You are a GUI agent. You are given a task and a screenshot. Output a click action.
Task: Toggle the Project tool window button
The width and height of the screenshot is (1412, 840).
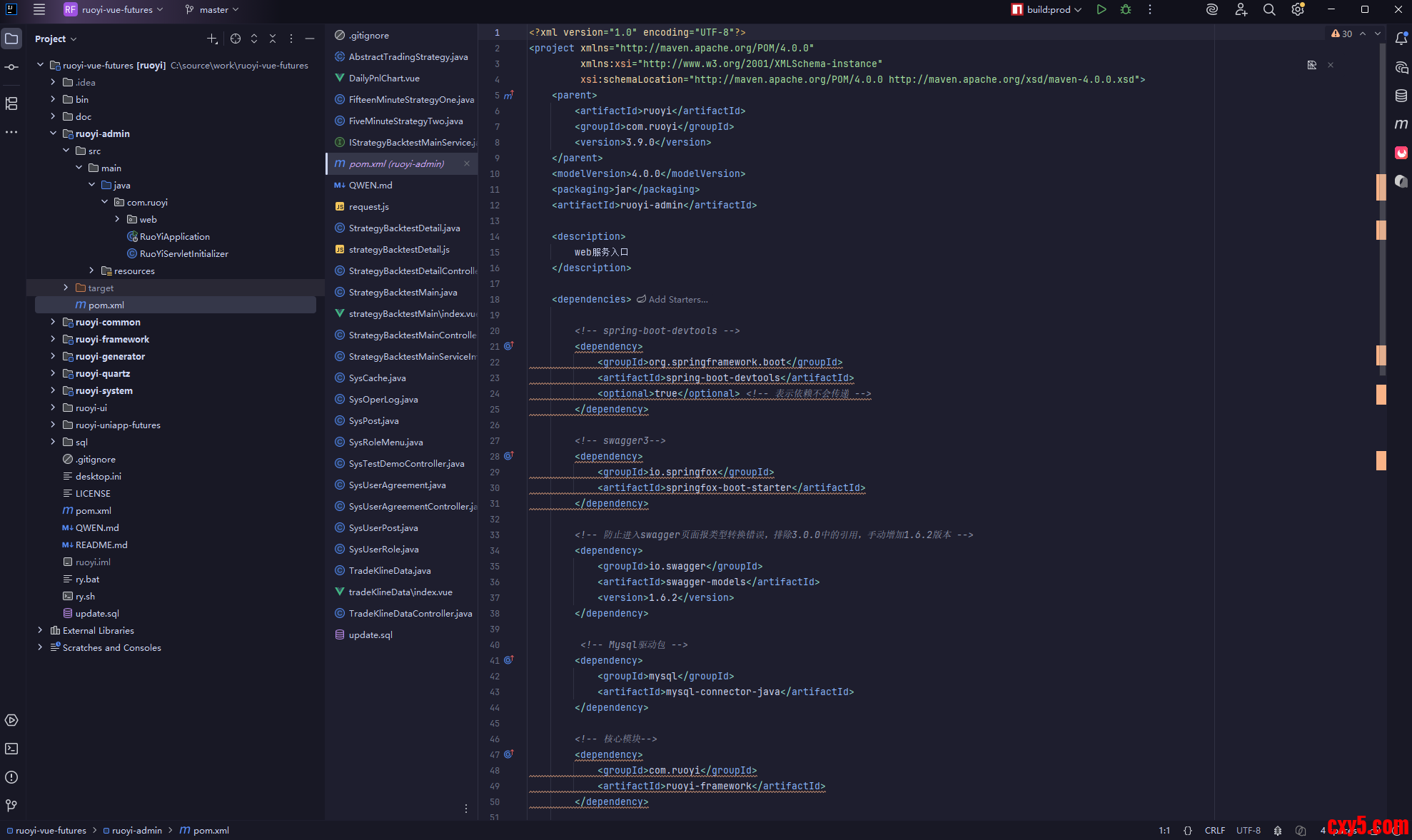(11, 39)
